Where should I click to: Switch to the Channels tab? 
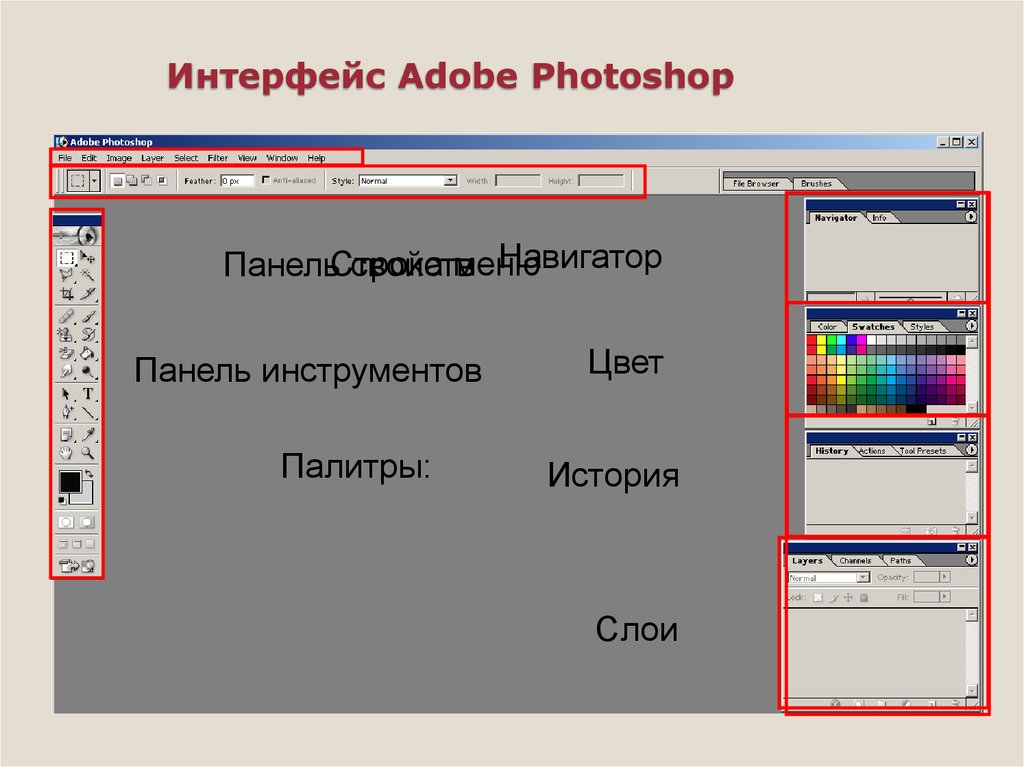[855, 561]
